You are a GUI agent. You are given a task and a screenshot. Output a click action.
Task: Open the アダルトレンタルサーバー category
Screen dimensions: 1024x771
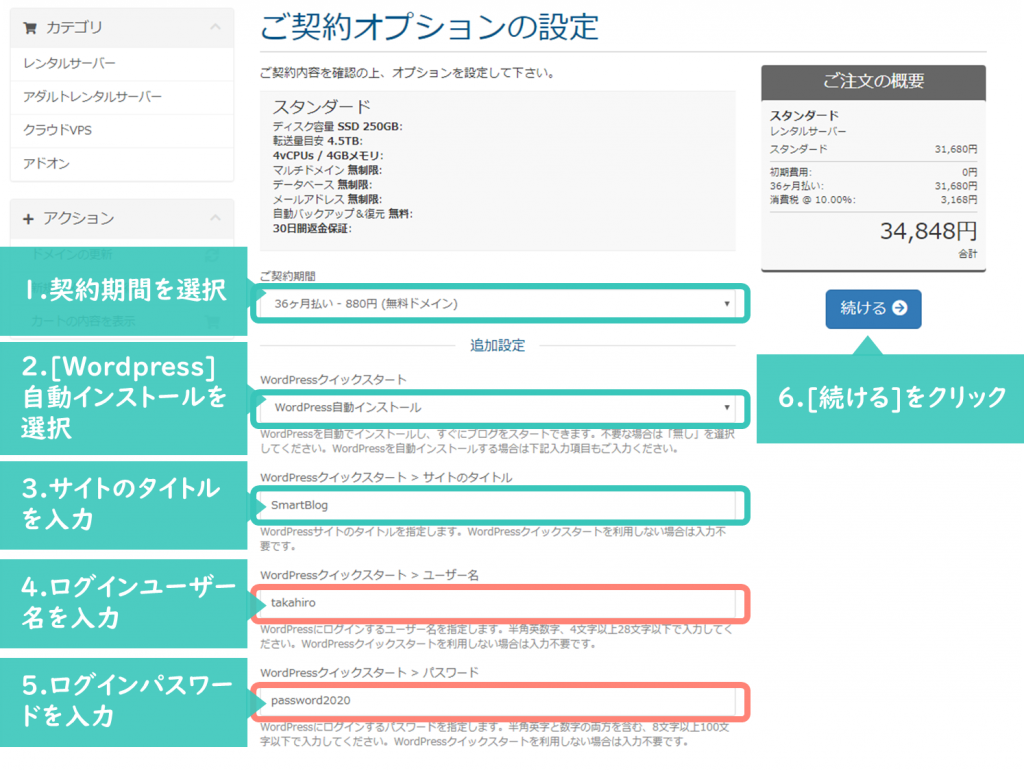tap(122, 97)
